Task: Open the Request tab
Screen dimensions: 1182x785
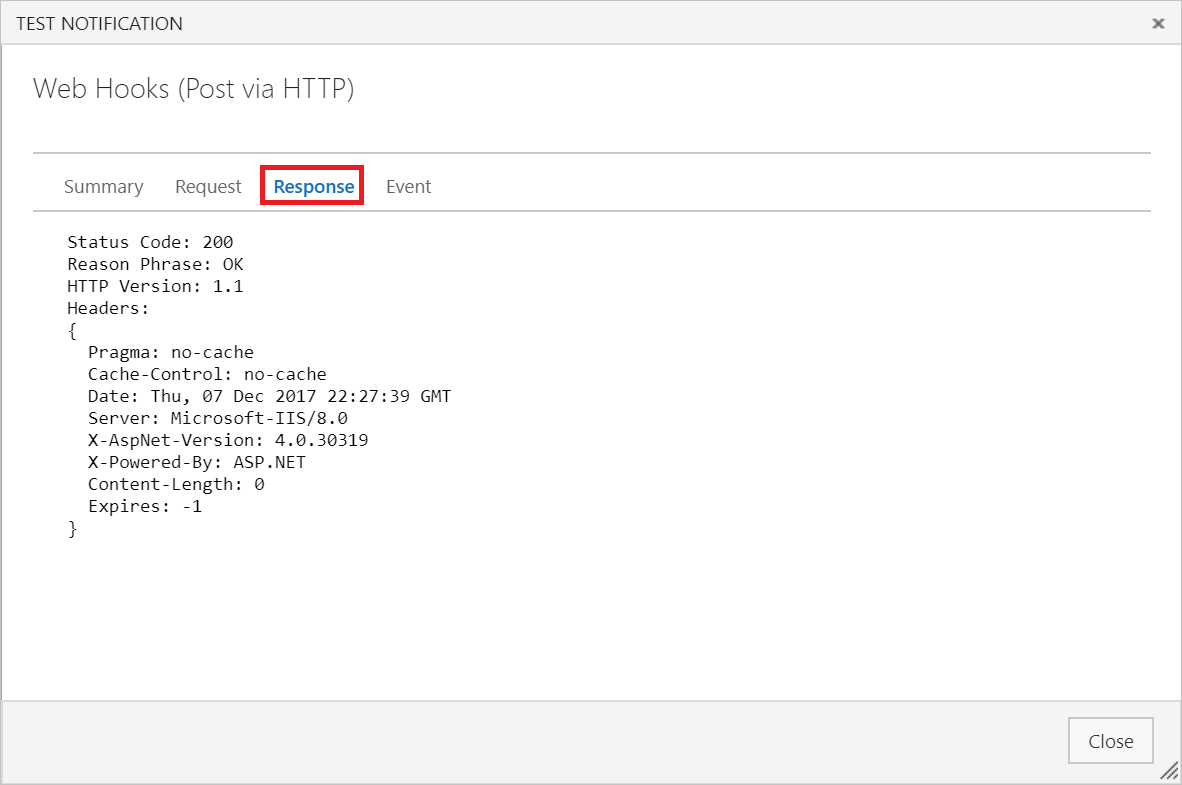Action: pos(208,186)
